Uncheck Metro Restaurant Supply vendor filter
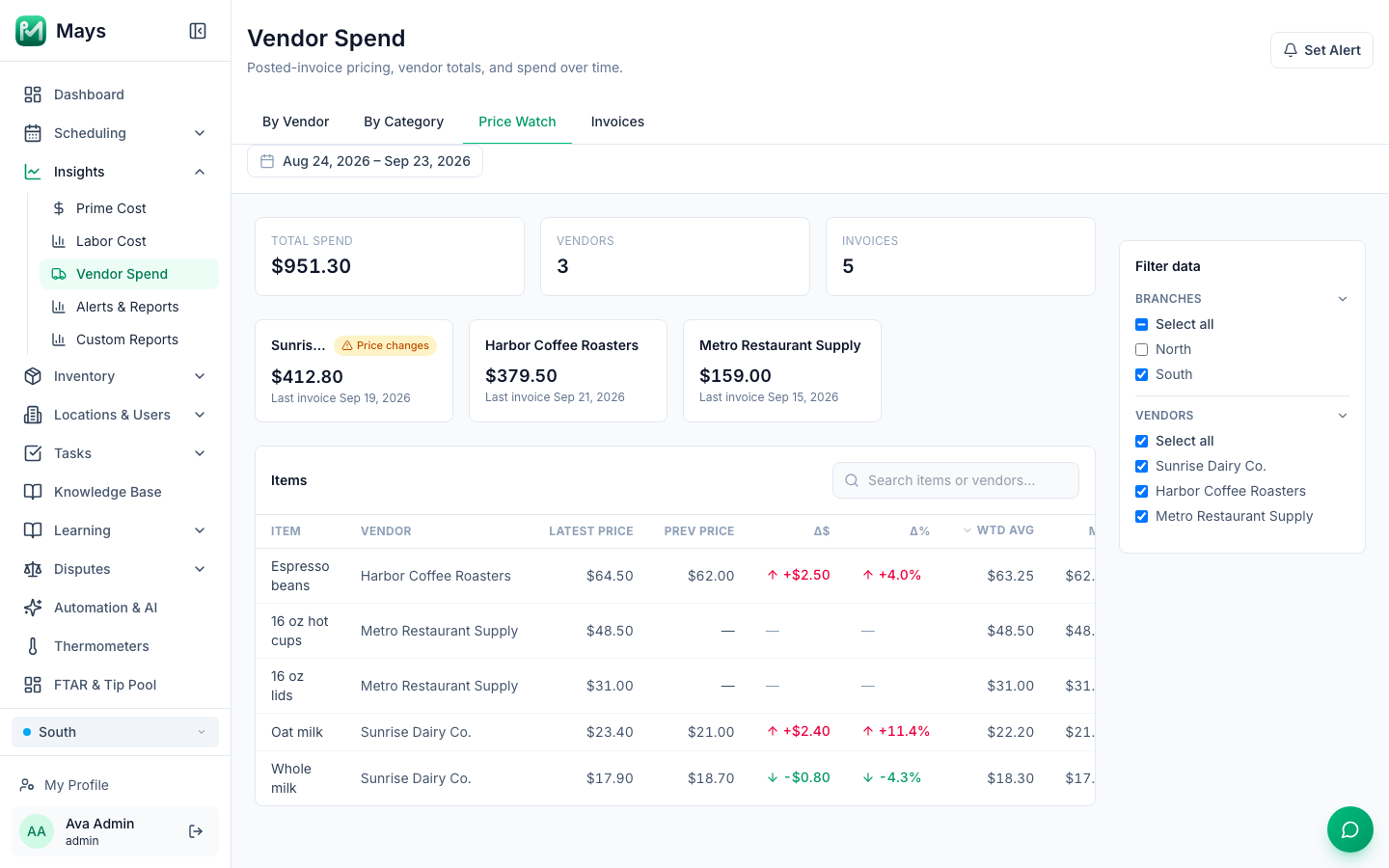The width and height of the screenshot is (1389, 868). pyautogui.click(x=1142, y=516)
